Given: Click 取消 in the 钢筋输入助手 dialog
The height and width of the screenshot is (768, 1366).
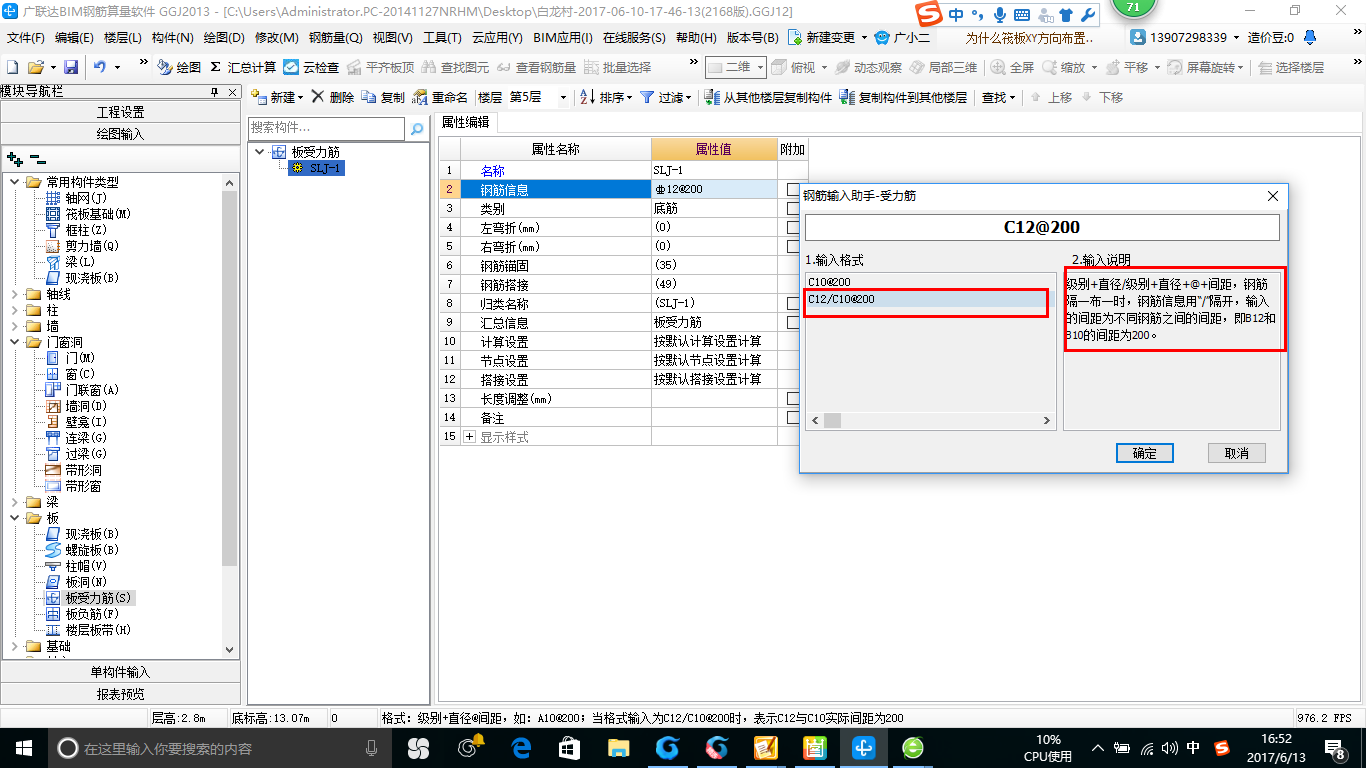Looking at the screenshot, I should pyautogui.click(x=1236, y=453).
